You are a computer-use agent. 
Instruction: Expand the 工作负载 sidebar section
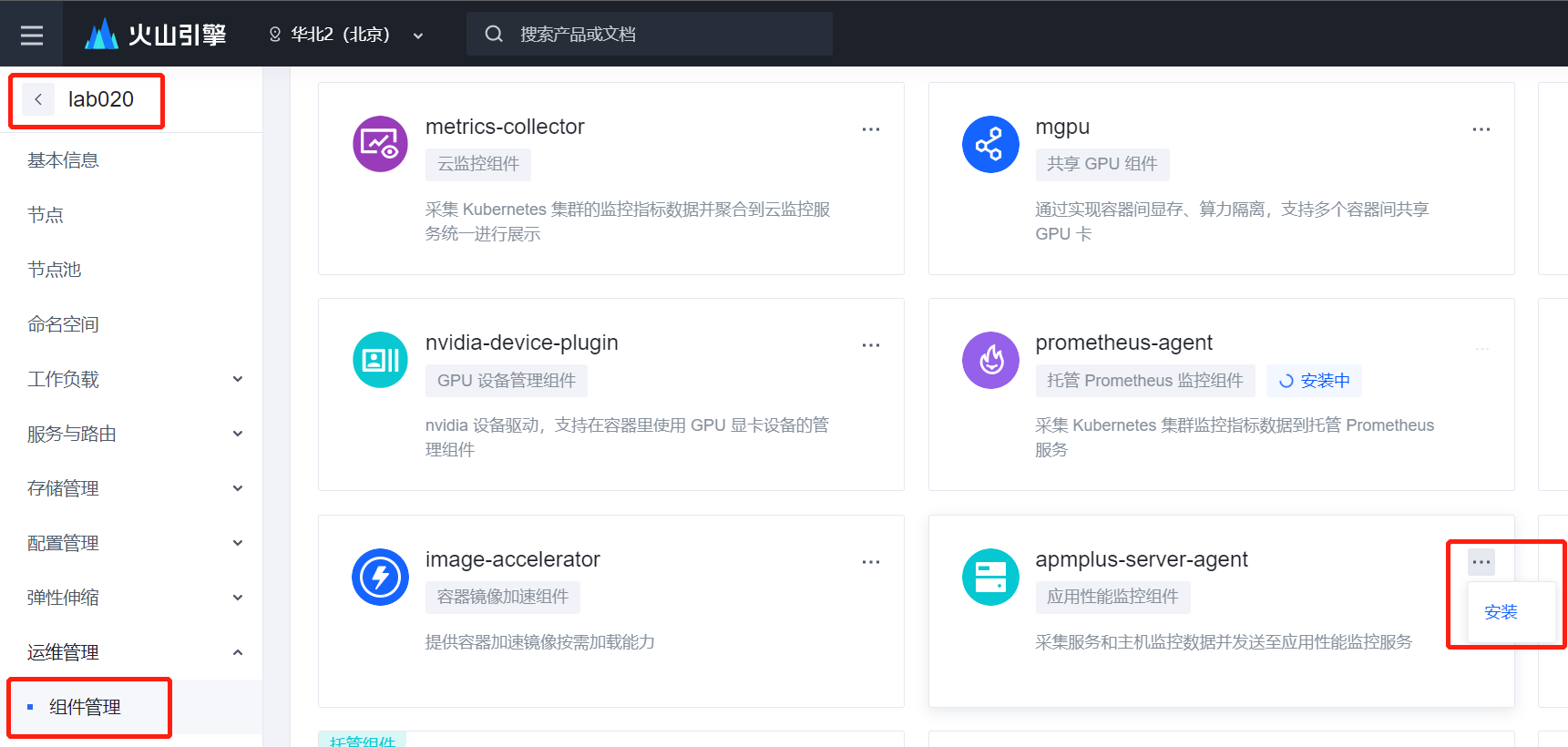click(x=135, y=379)
